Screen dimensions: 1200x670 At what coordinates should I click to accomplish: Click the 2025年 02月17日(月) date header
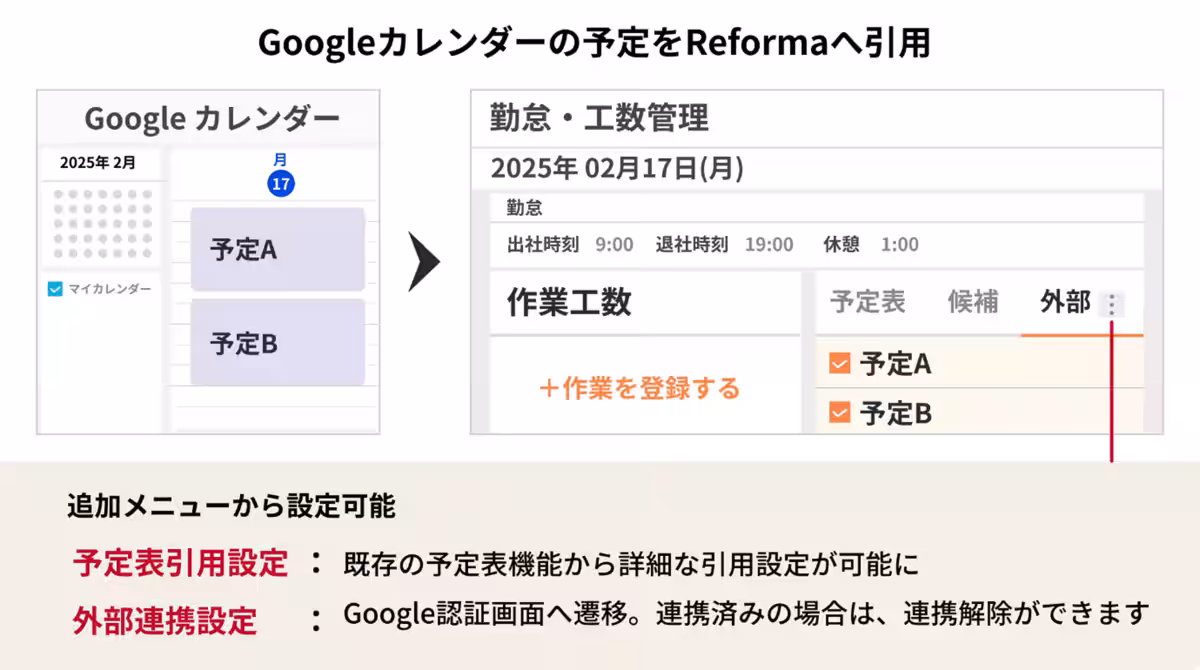coord(617,167)
